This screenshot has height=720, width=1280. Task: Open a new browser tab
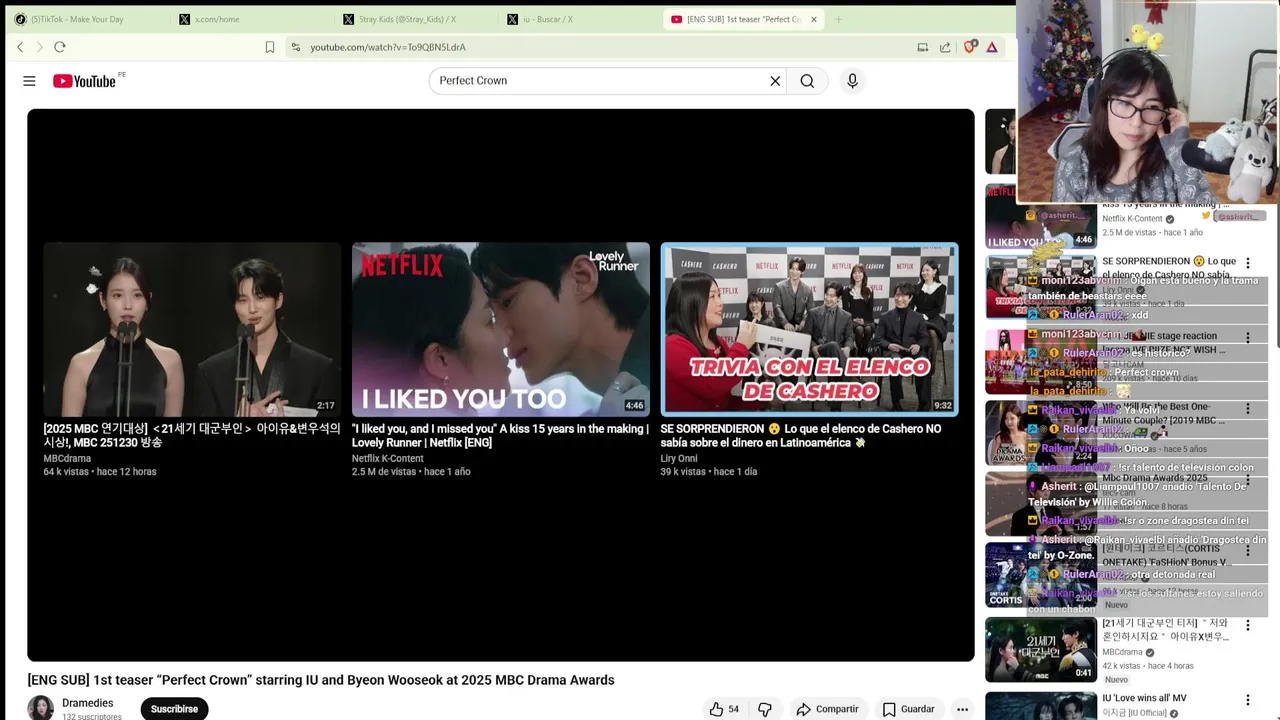pyautogui.click(x=838, y=19)
